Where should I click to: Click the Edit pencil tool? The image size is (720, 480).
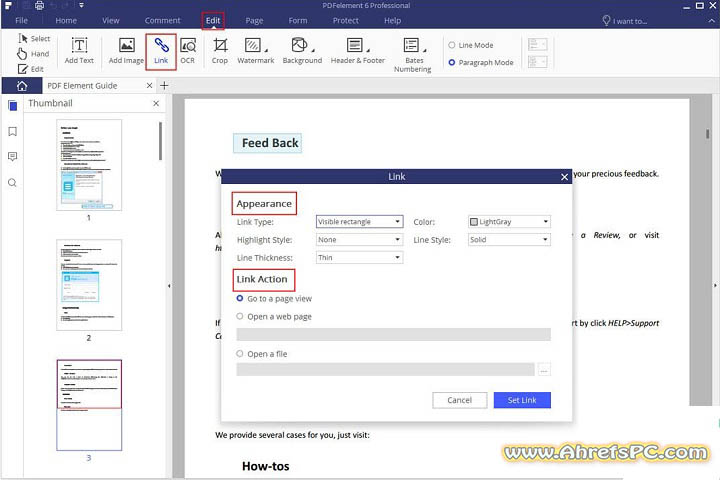pos(31,69)
